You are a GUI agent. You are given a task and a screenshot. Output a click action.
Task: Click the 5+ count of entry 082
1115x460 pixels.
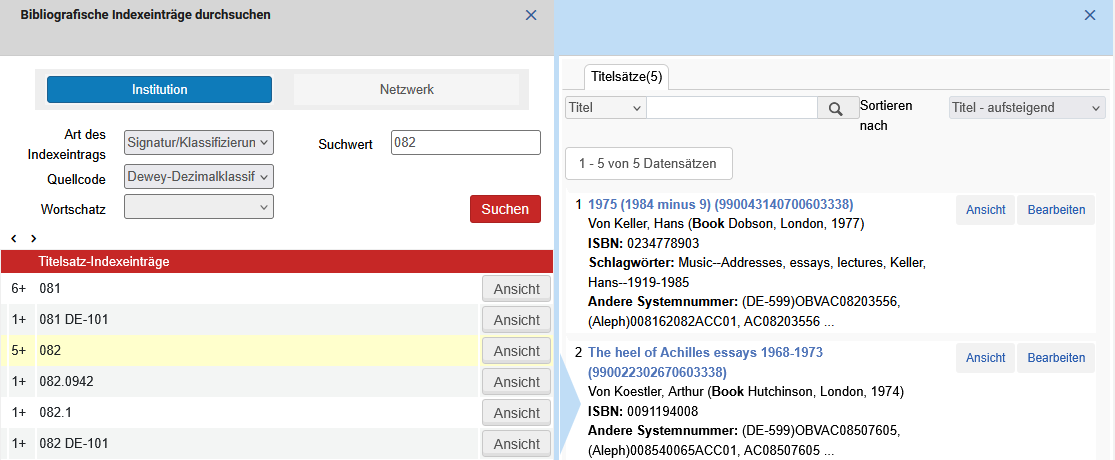19,351
